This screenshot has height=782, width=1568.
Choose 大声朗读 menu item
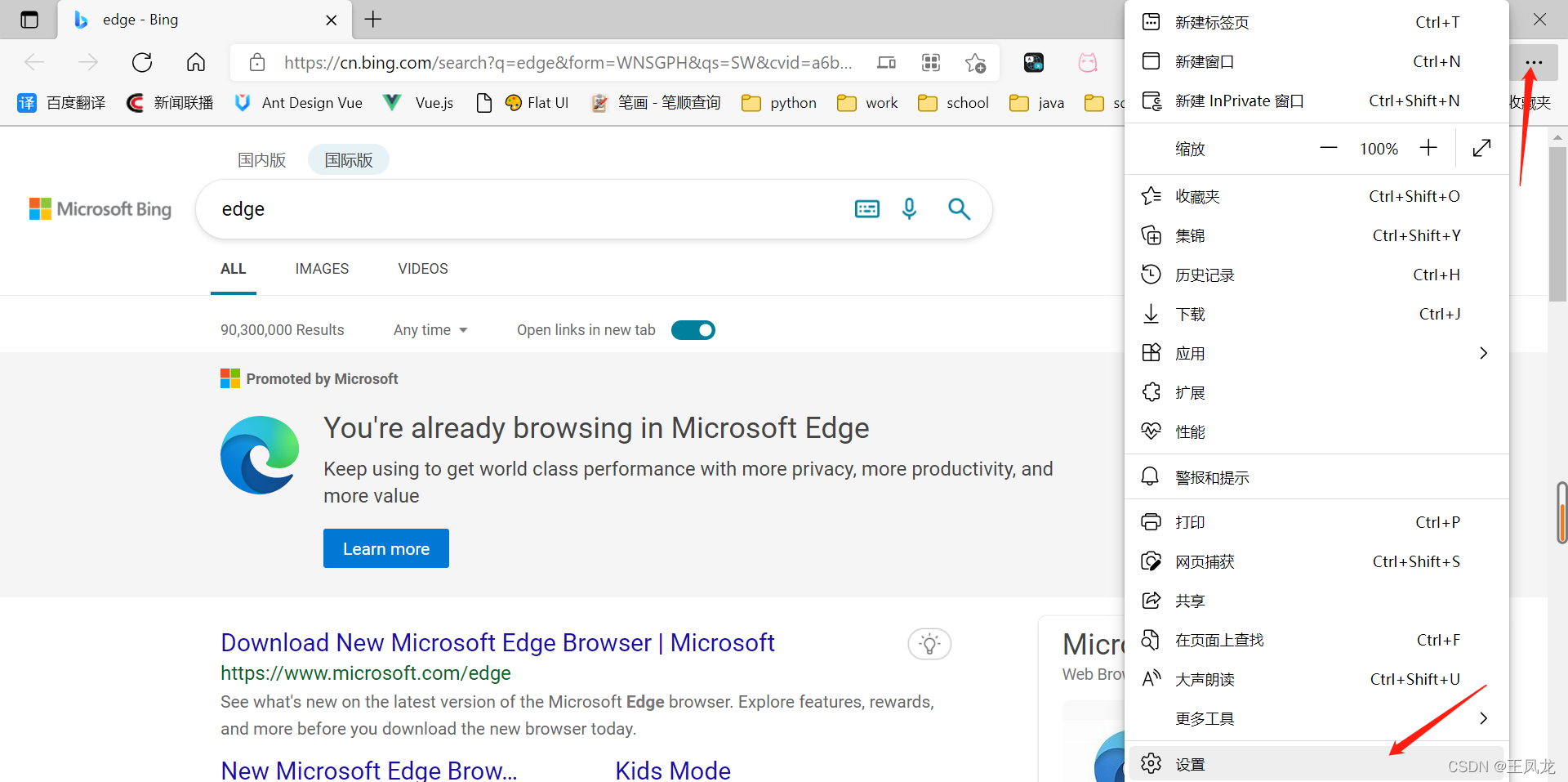click(1316, 679)
